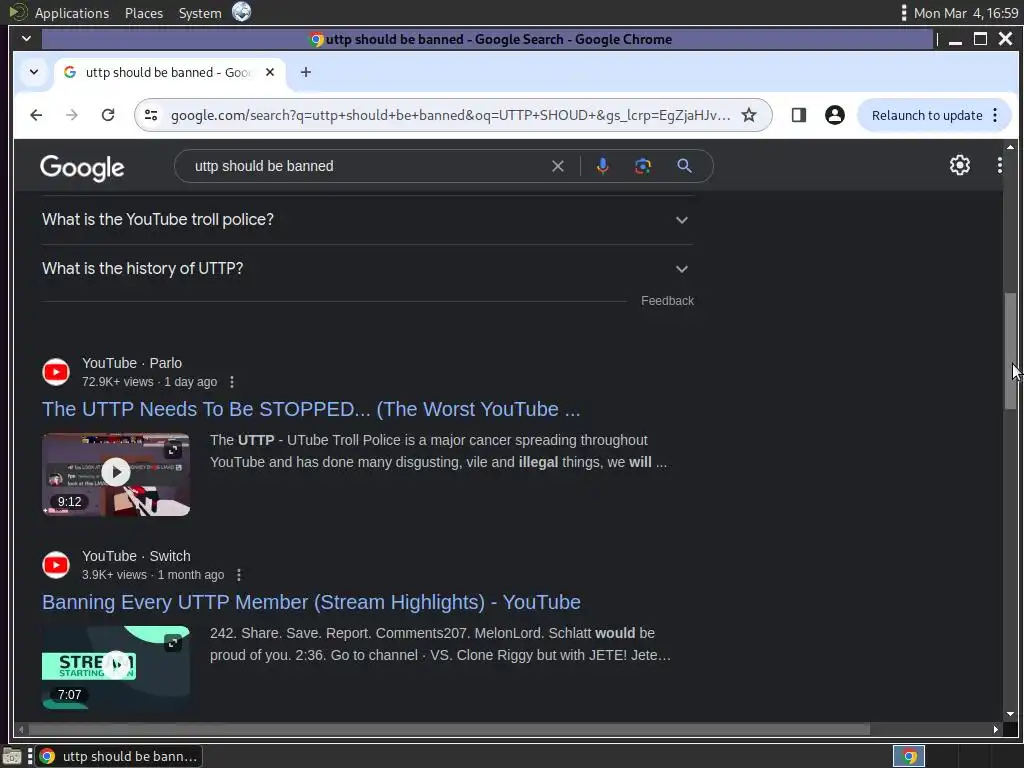Open a new tab with plus button
This screenshot has height=768, width=1024.
click(x=306, y=72)
